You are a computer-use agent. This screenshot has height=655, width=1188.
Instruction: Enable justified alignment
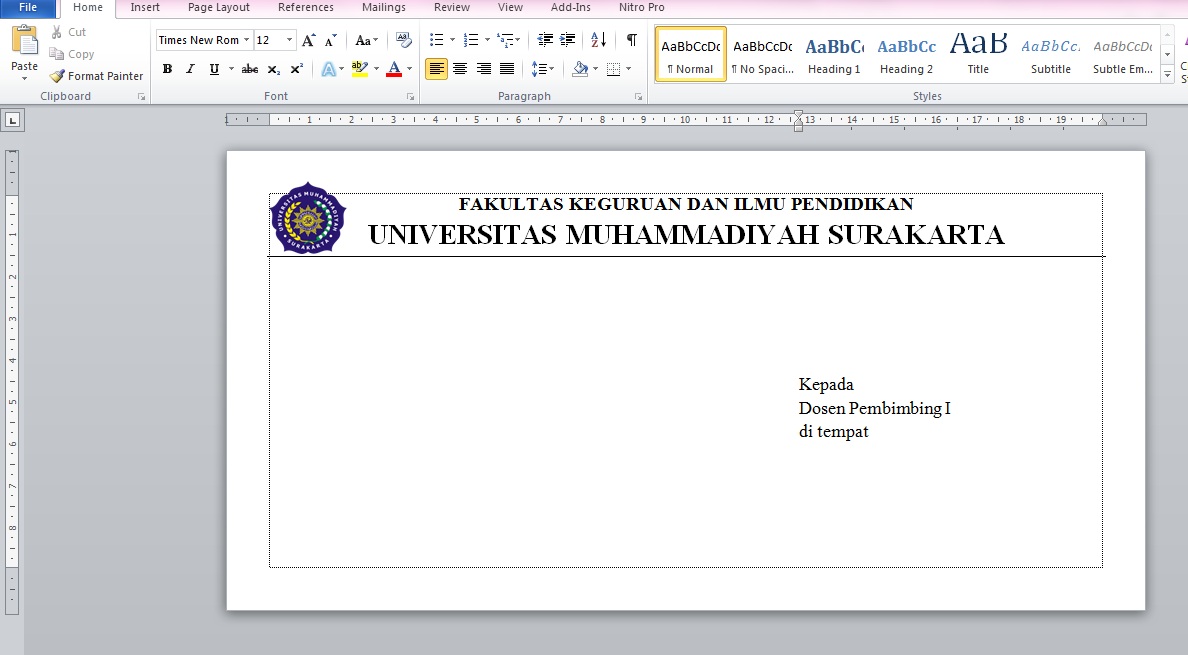click(x=506, y=69)
